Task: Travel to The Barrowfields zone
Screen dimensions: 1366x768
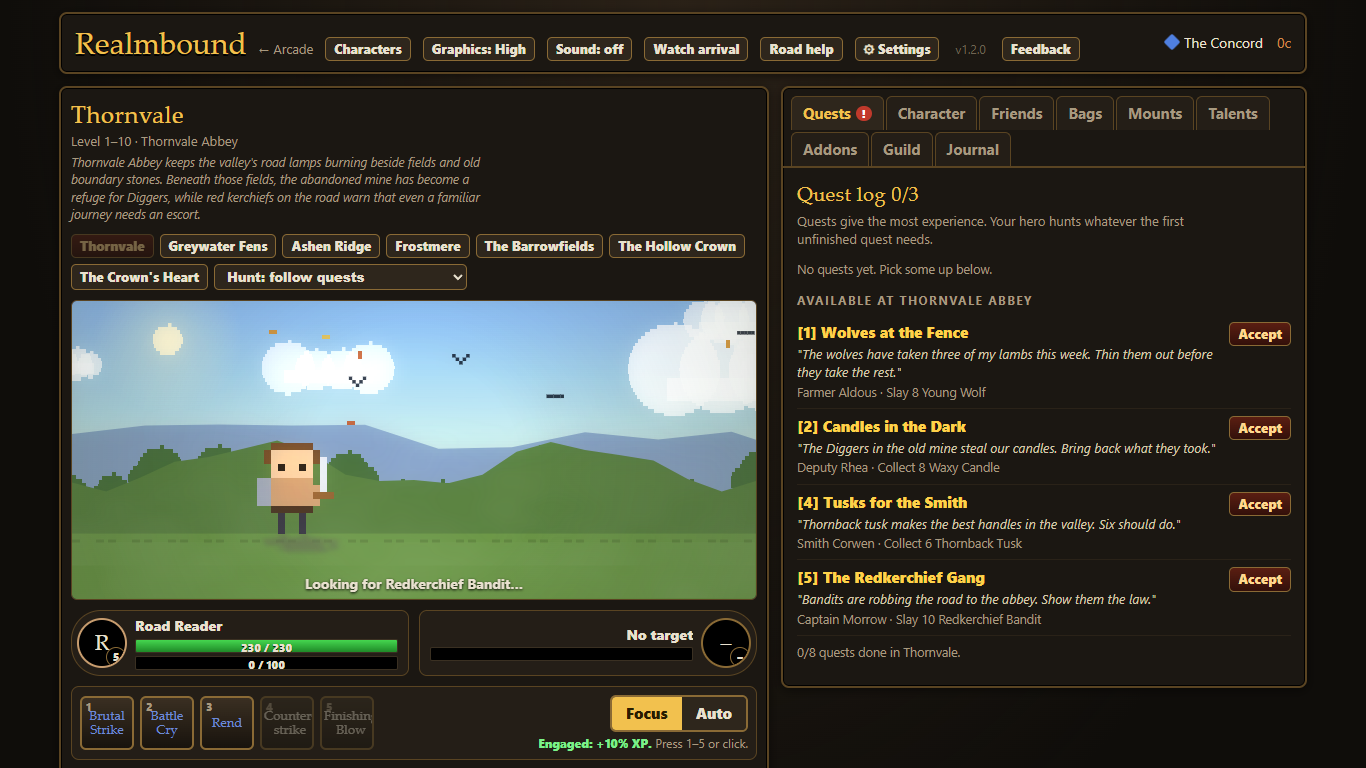Action: [539, 246]
